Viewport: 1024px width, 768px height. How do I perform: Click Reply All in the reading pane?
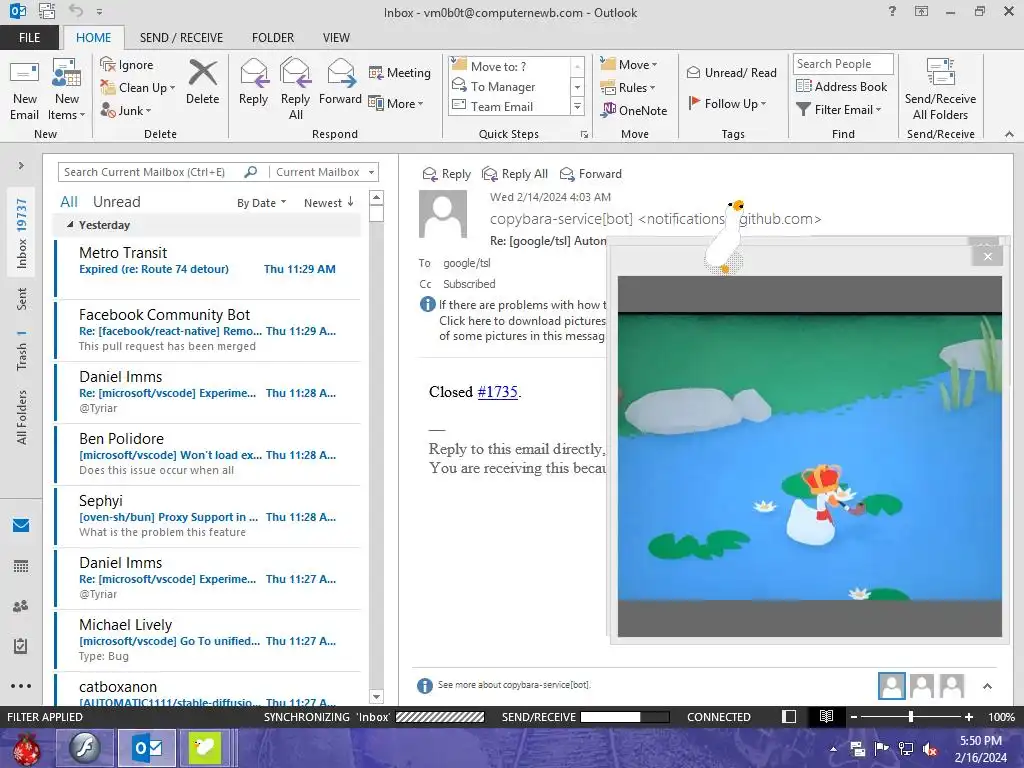click(x=515, y=174)
